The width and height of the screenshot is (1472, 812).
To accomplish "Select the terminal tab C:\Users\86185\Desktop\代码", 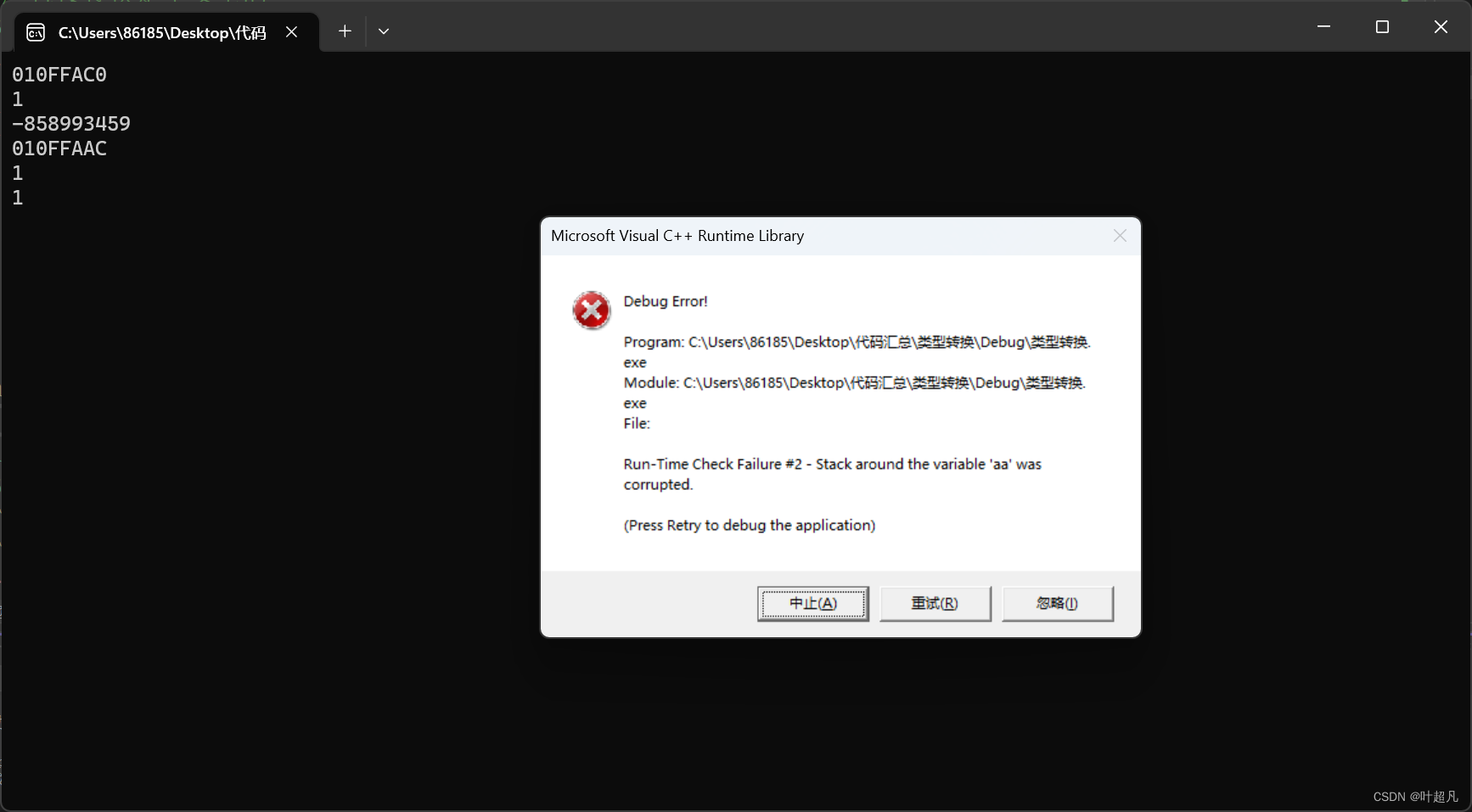I will pos(166,32).
